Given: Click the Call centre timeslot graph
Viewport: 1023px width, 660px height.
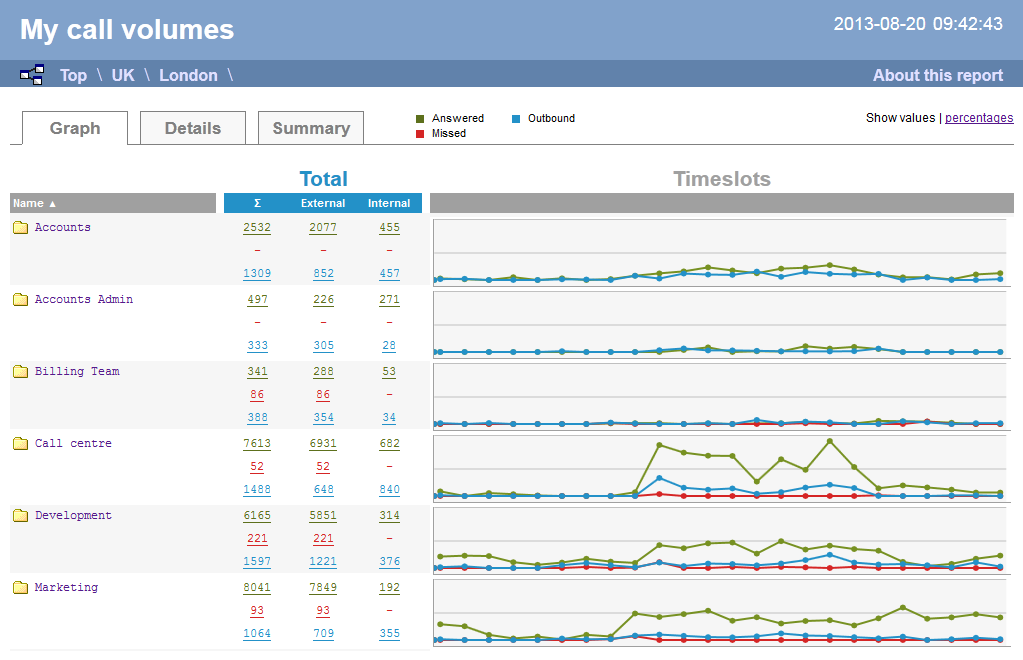Looking at the screenshot, I should pos(720,468).
